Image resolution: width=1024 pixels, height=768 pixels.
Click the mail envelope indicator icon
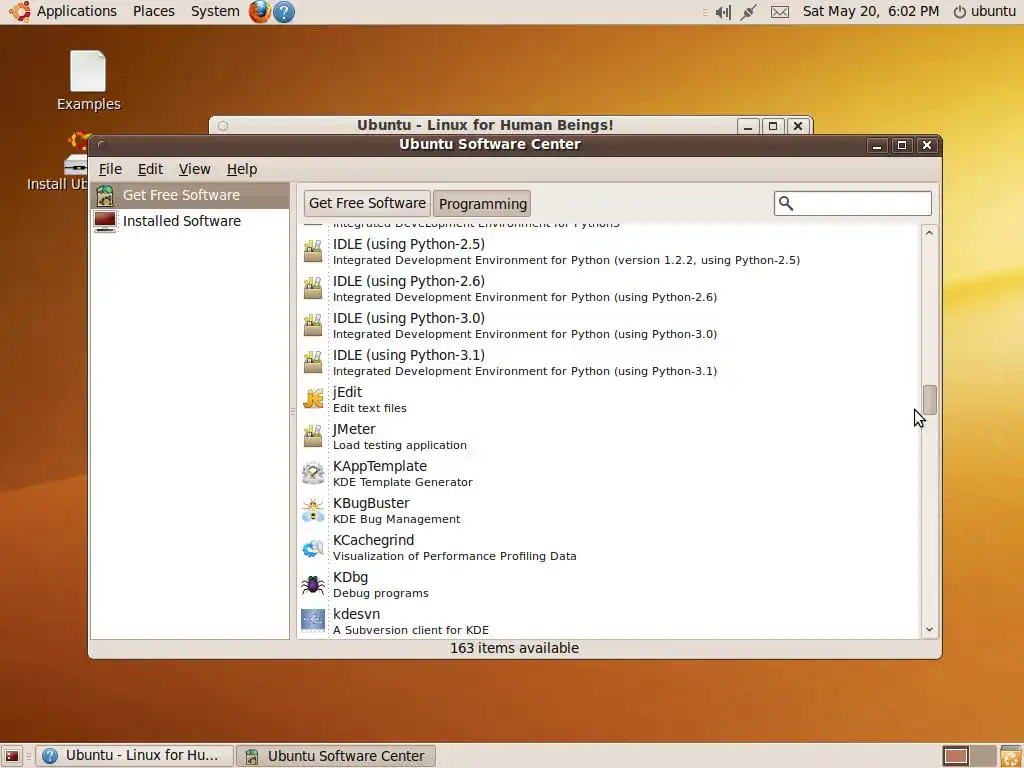tap(780, 12)
